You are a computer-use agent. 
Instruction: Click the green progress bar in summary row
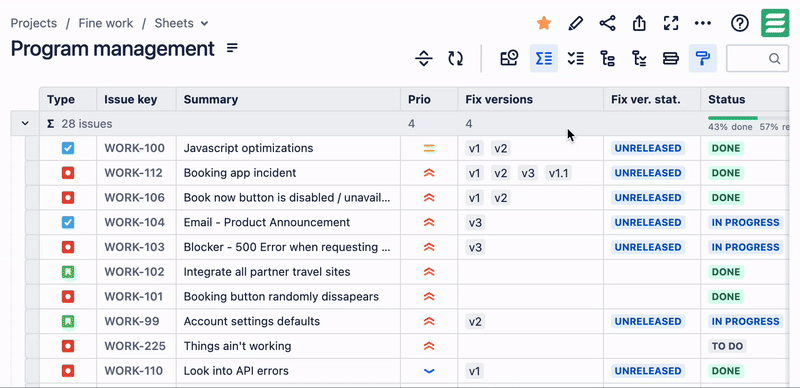click(x=733, y=118)
